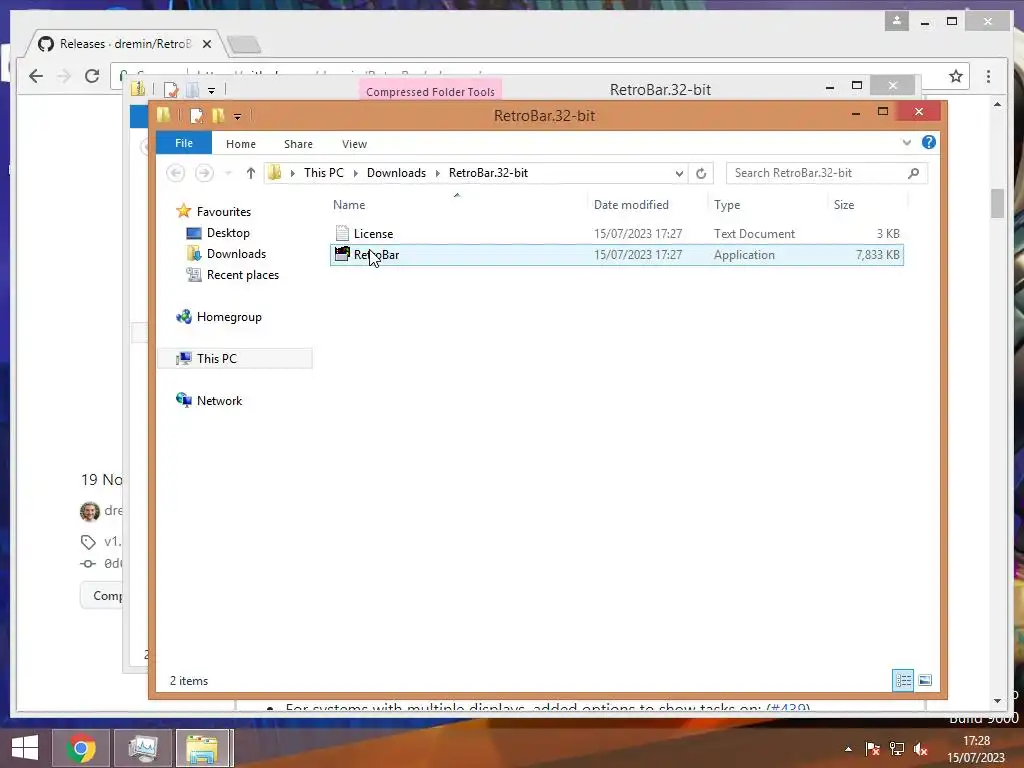Click the Explorer Help question mark icon
The height and width of the screenshot is (768, 1024).
tap(928, 142)
